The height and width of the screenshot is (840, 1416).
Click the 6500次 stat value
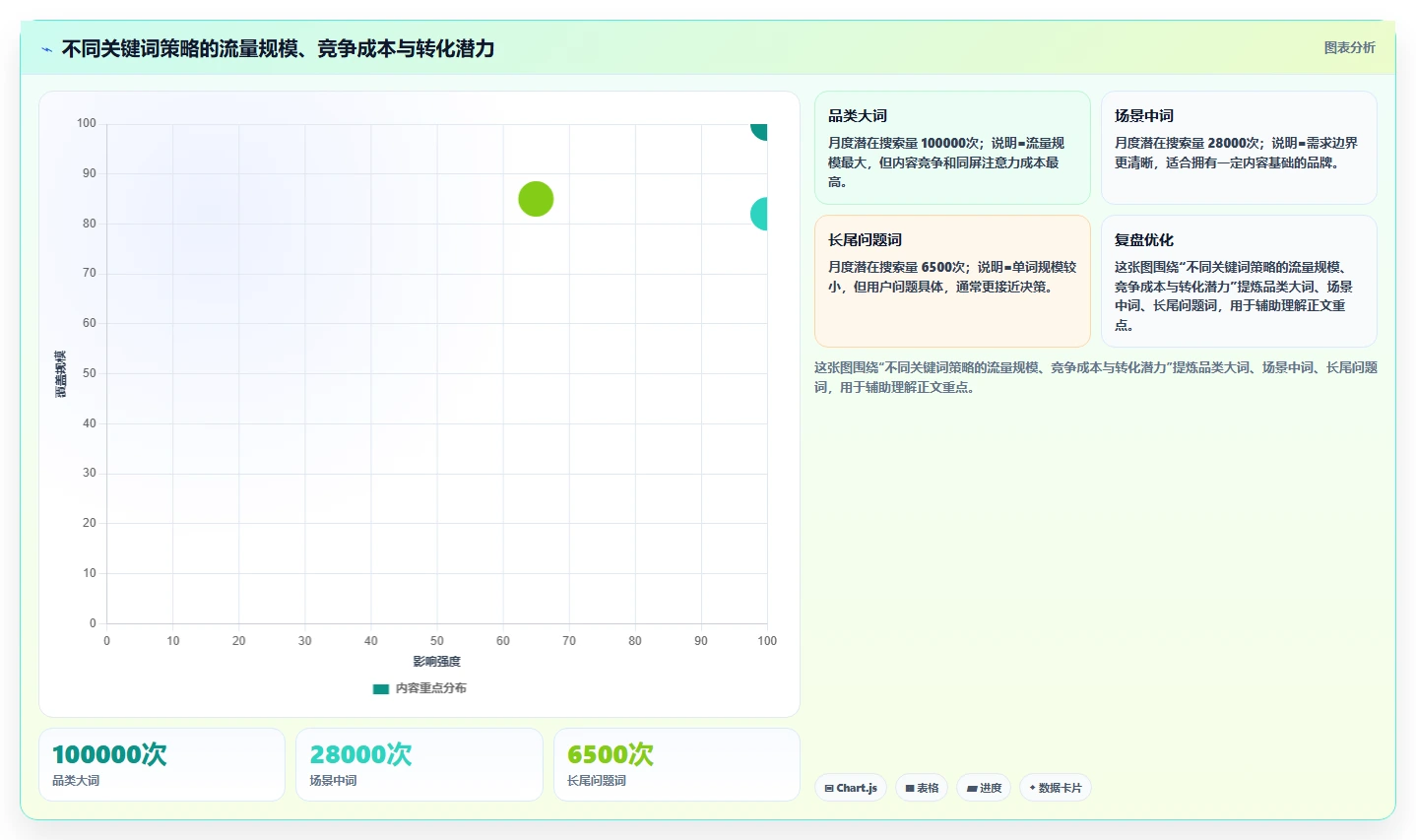click(611, 754)
